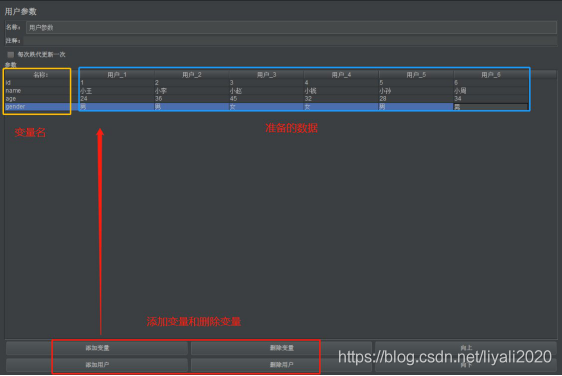Select the gender variable name cell
The height and width of the screenshot is (376, 562).
[42, 106]
